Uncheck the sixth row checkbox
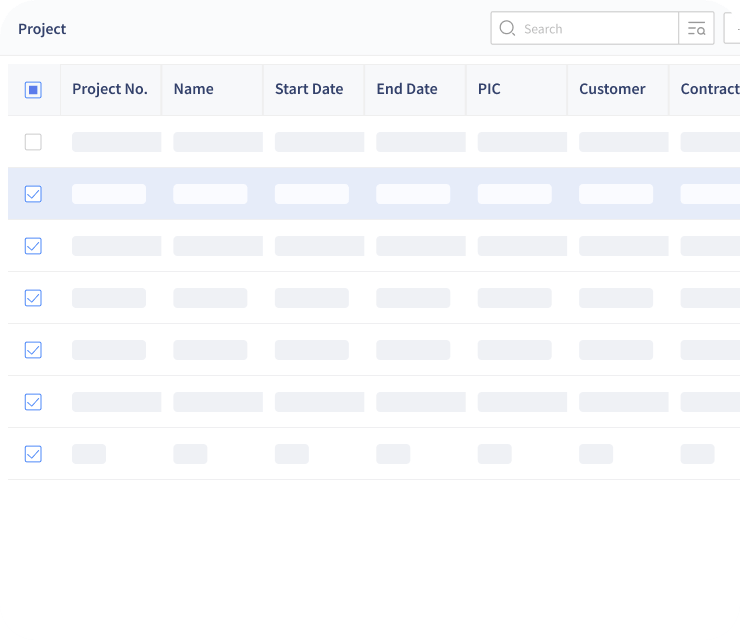 [x=33, y=402]
